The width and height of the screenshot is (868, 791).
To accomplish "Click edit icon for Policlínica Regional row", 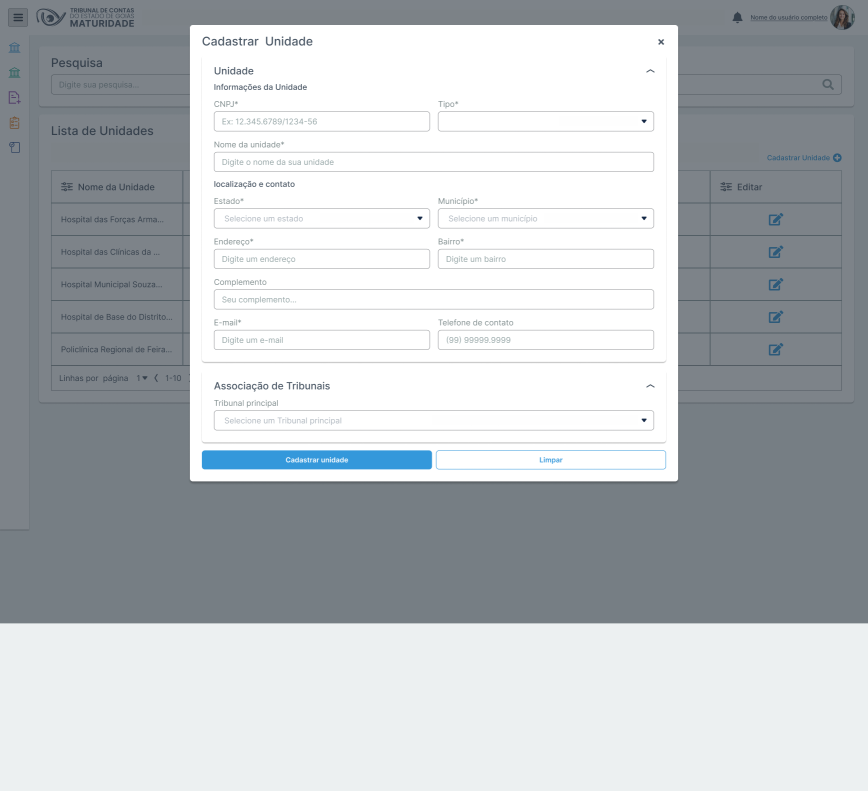I will [x=775, y=349].
